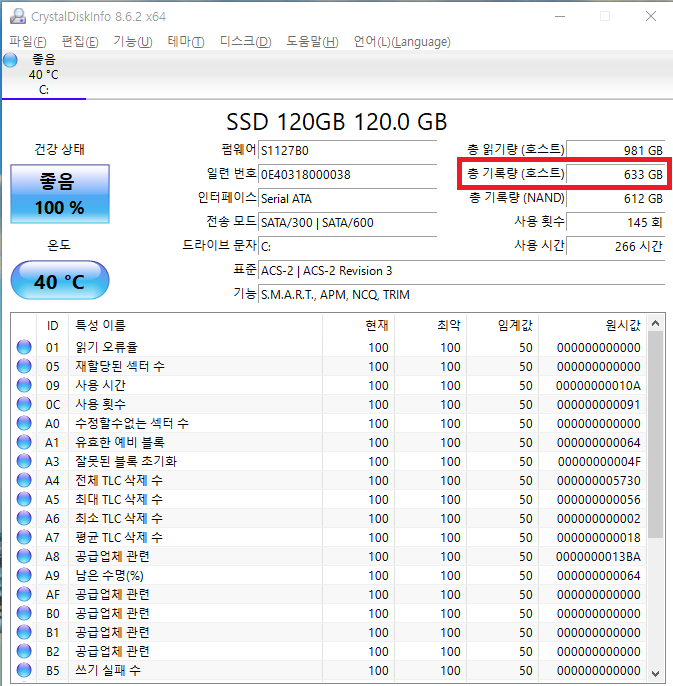Minimize the CrystalDiskInfo window
The width and height of the screenshot is (673, 686).
coord(560,17)
